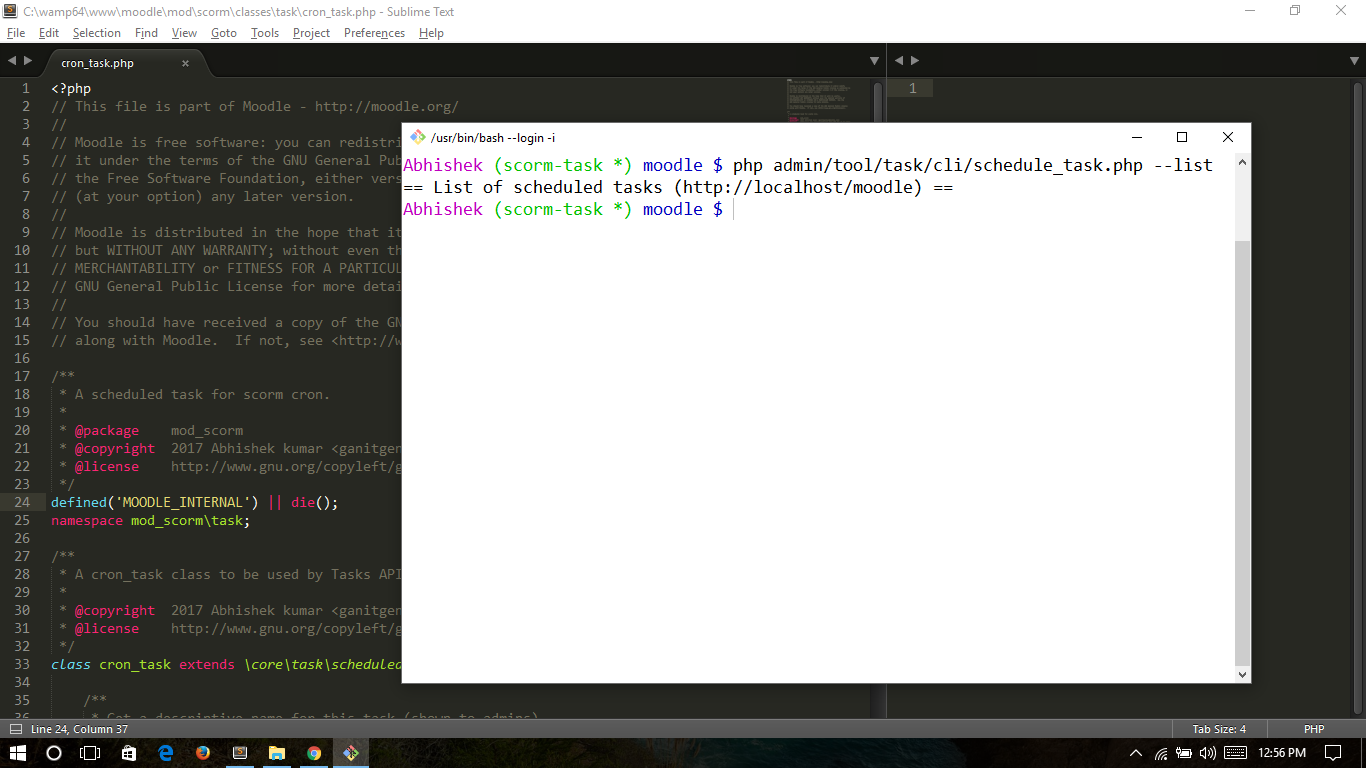Minimize the Sublime Text window

[x=1250, y=11]
